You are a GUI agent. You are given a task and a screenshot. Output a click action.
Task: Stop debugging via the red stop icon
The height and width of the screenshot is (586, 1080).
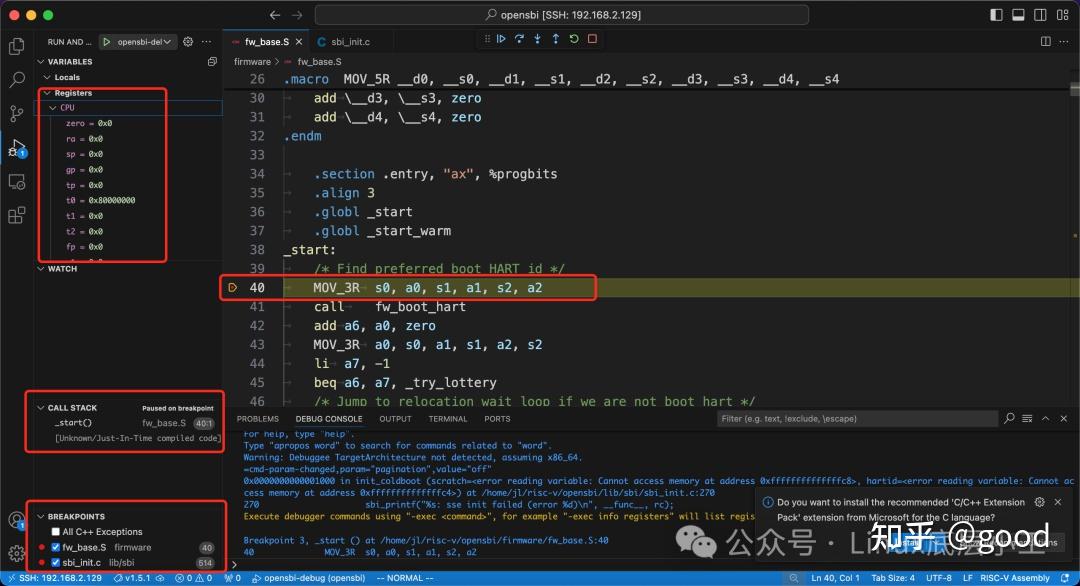pyautogui.click(x=591, y=38)
